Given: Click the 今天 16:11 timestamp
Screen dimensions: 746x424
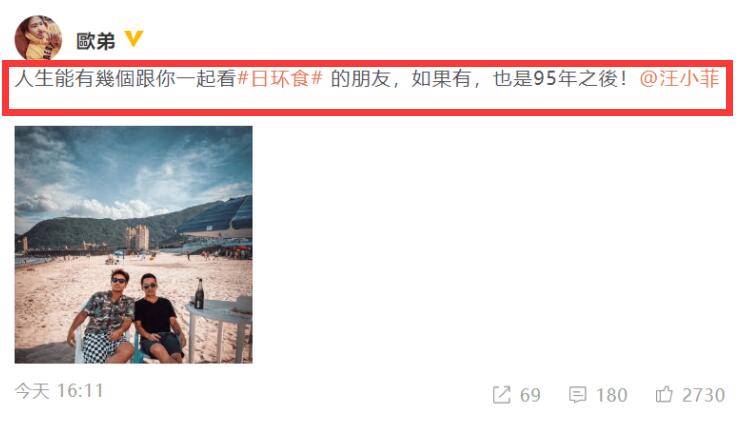Looking at the screenshot, I should 59,391.
